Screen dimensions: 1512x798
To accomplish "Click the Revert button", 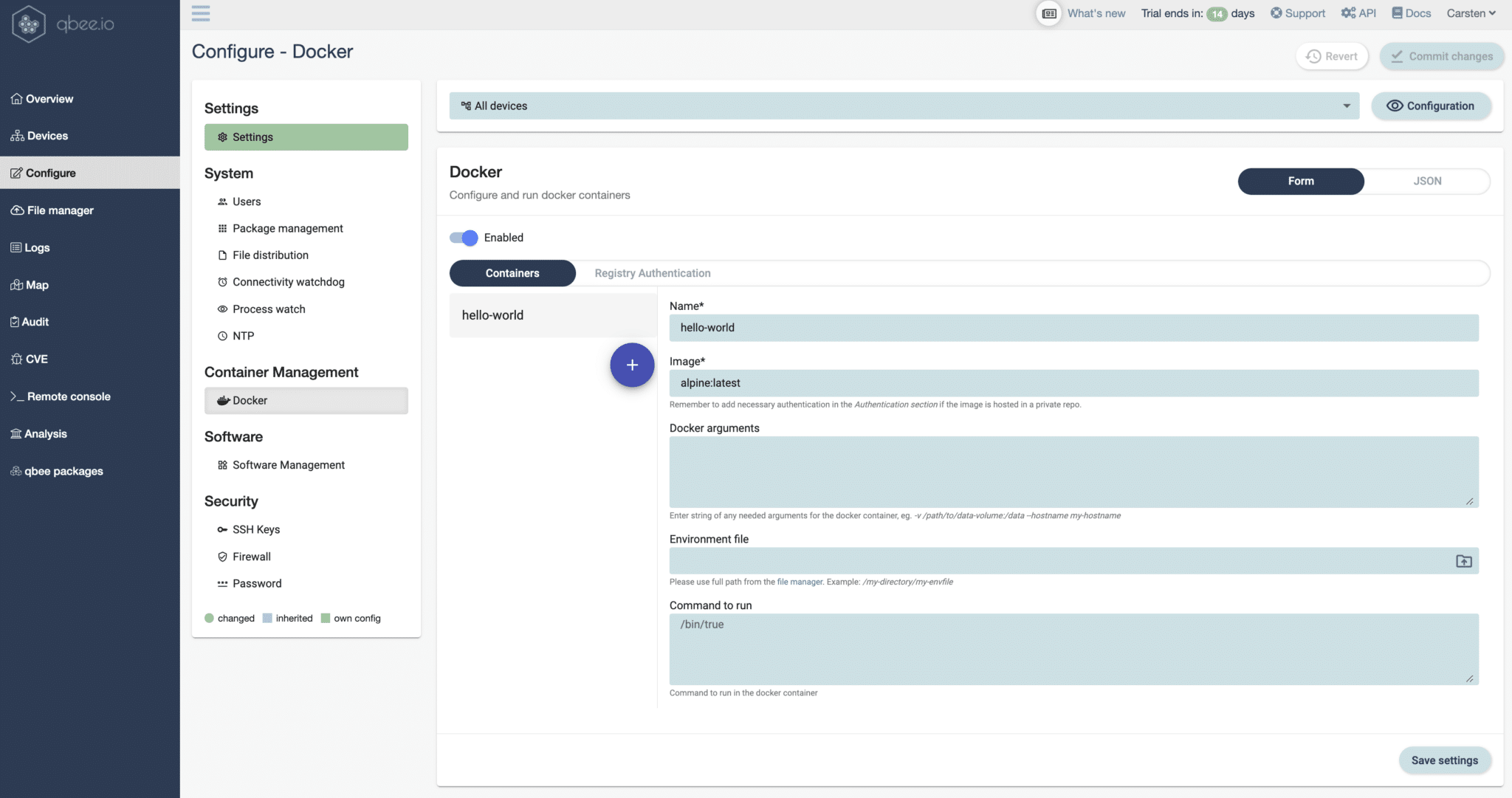I will tap(1332, 56).
